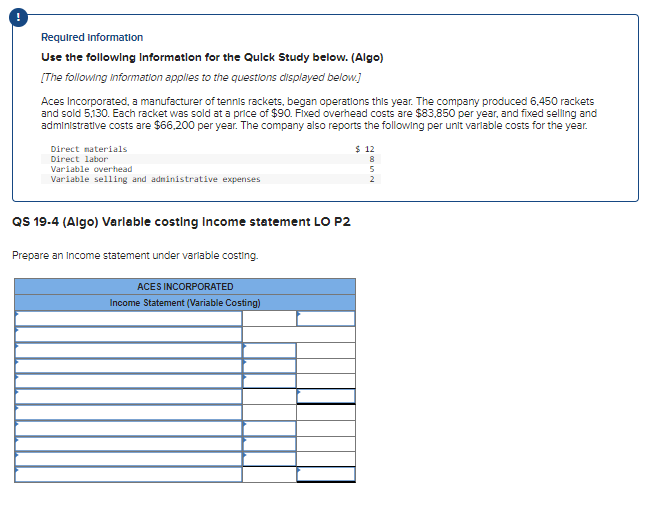Viewport: 668px width, 523px height.
Task: Select the eighth row middle amount field
Action: point(269,428)
